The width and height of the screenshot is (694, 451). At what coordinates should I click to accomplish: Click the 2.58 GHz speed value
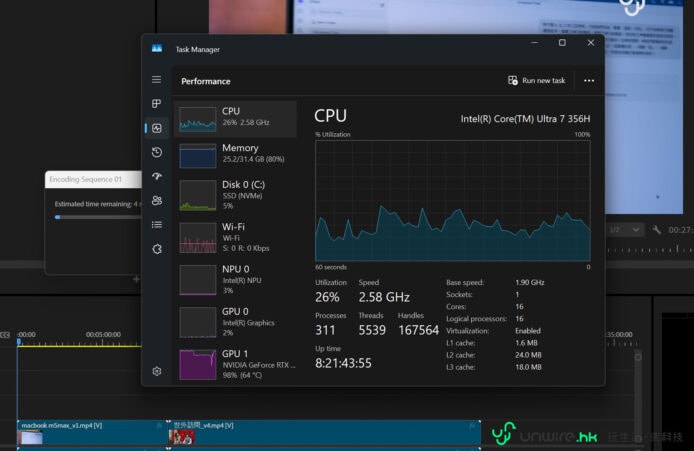coord(384,297)
